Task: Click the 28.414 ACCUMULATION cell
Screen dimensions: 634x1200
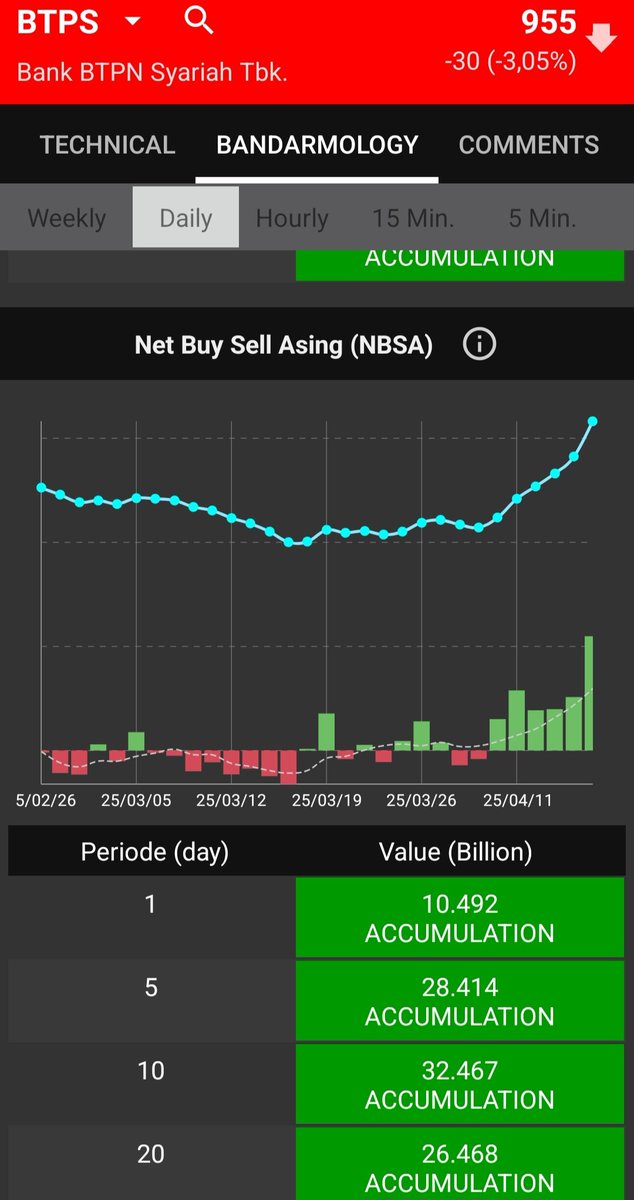Action: click(460, 1001)
